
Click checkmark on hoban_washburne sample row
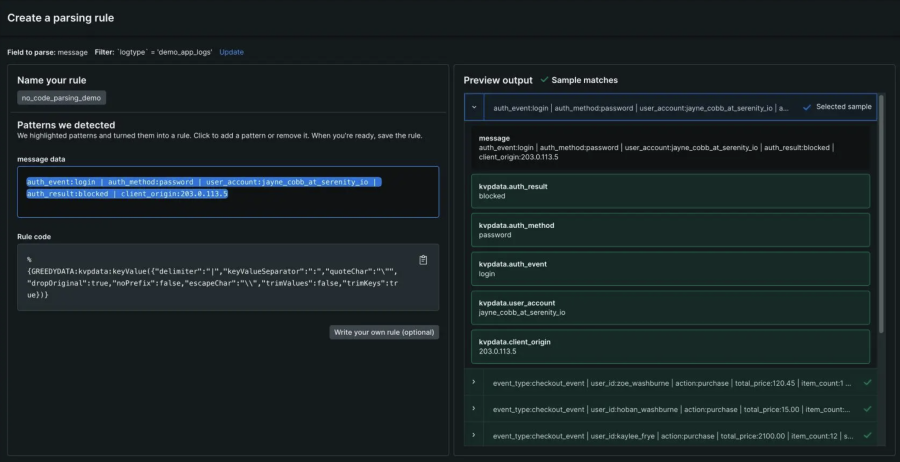click(867, 409)
